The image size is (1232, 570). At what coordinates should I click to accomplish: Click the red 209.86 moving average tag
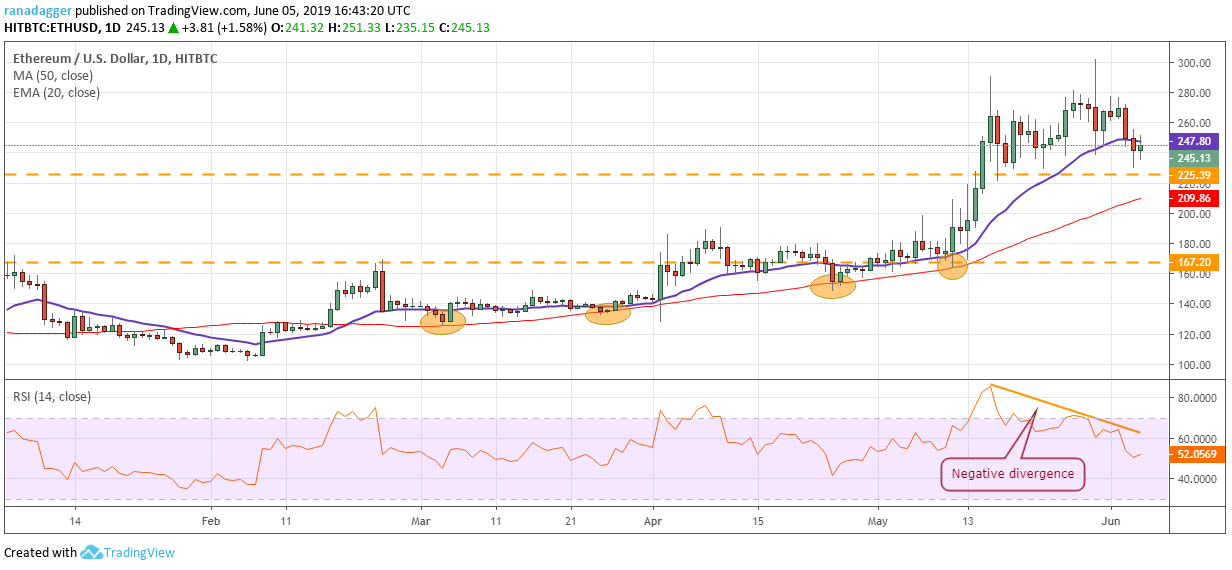point(1194,198)
